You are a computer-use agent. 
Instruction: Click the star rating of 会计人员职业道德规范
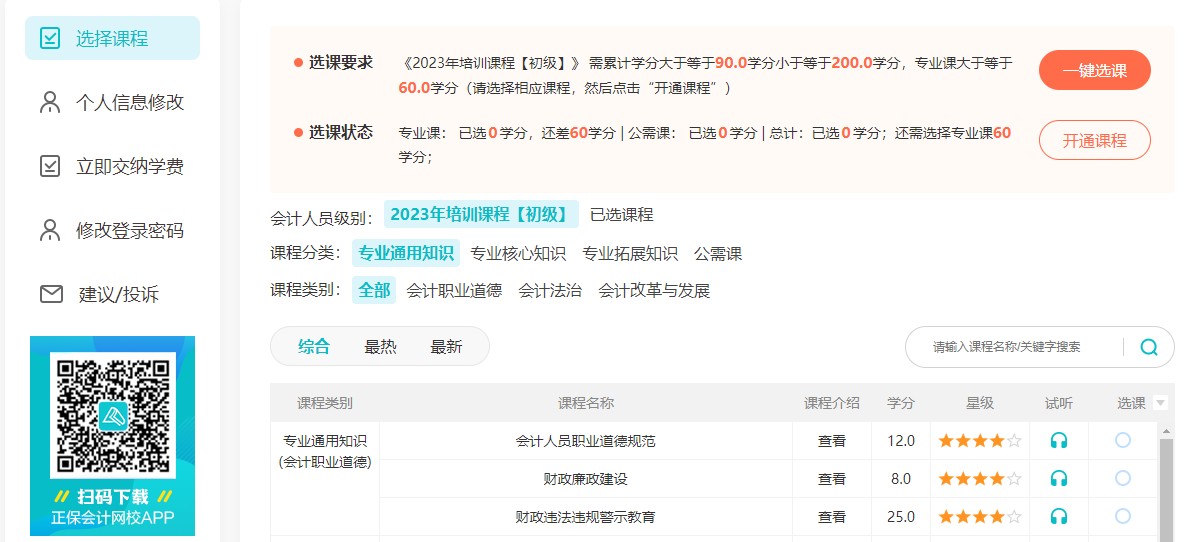[980, 440]
